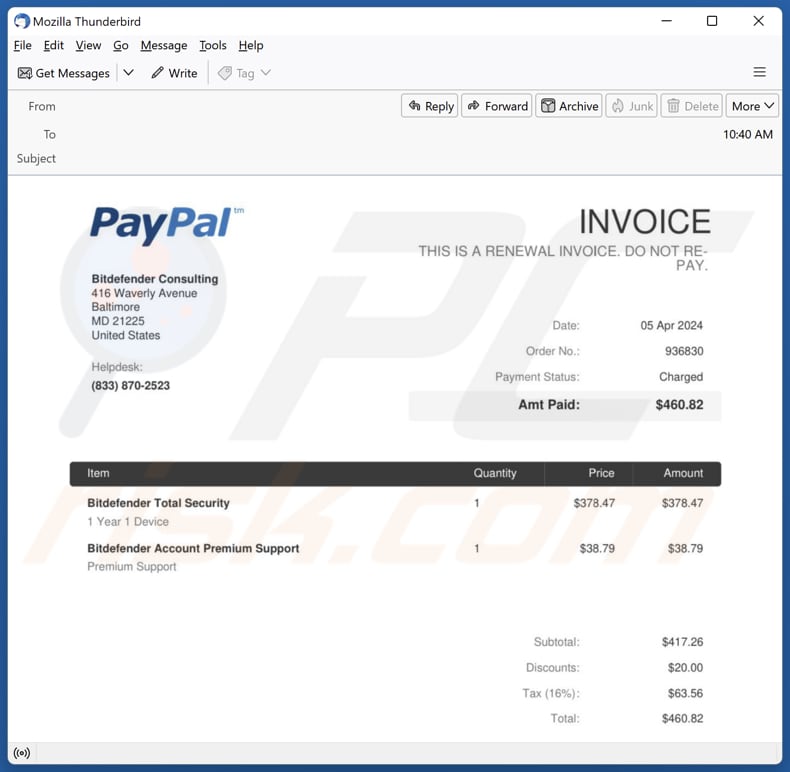Viewport: 790px width, 772px height.
Task: Open the Message menu
Action: tap(164, 45)
